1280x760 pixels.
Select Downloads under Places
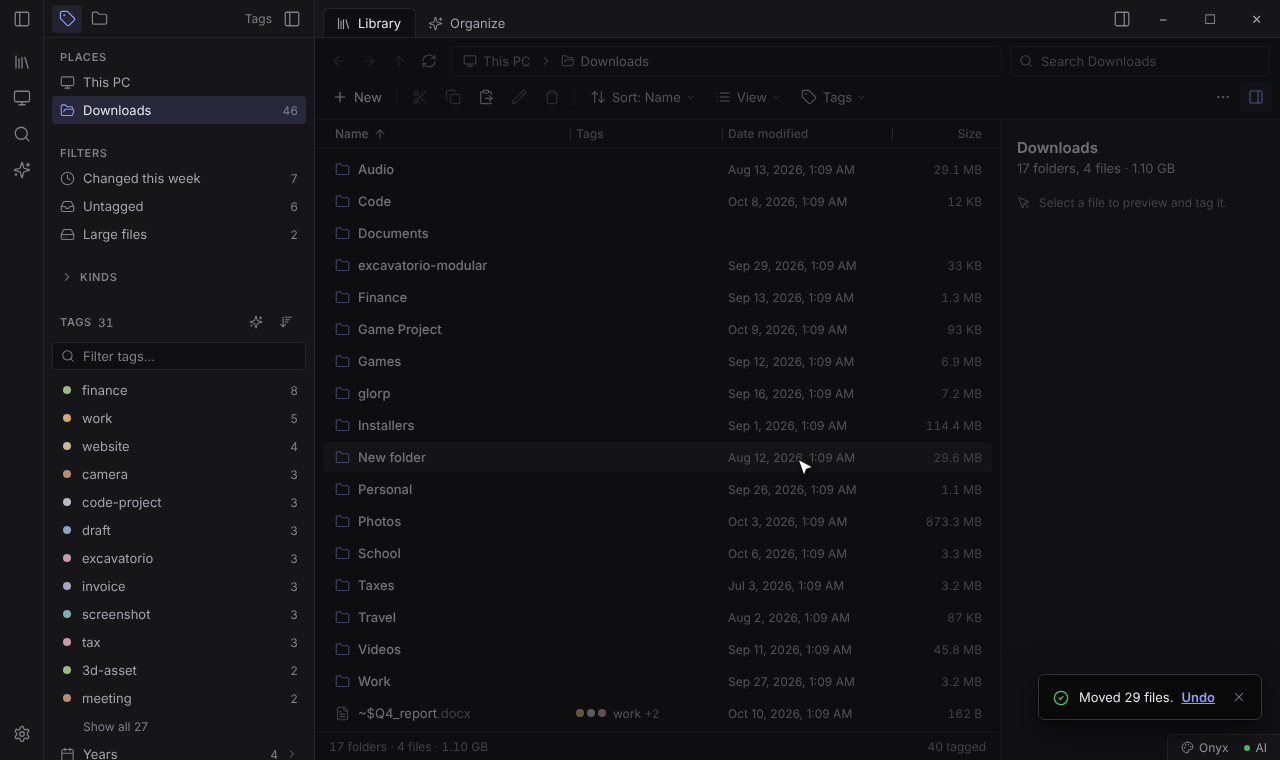[179, 110]
